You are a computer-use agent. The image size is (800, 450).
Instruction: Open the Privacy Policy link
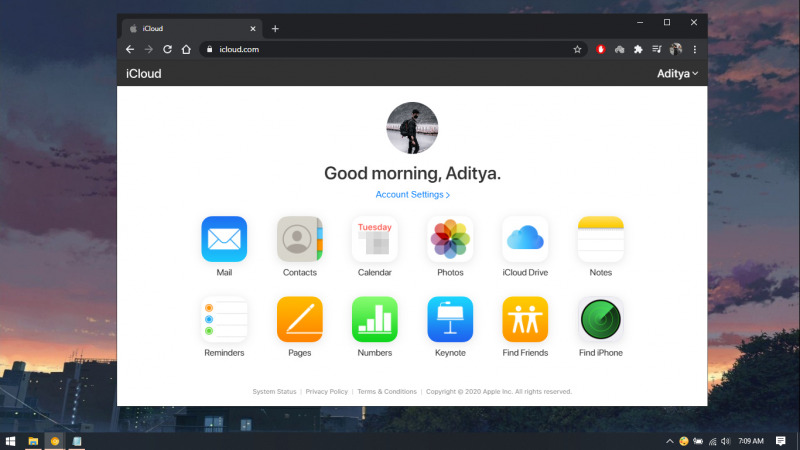[x=327, y=392]
